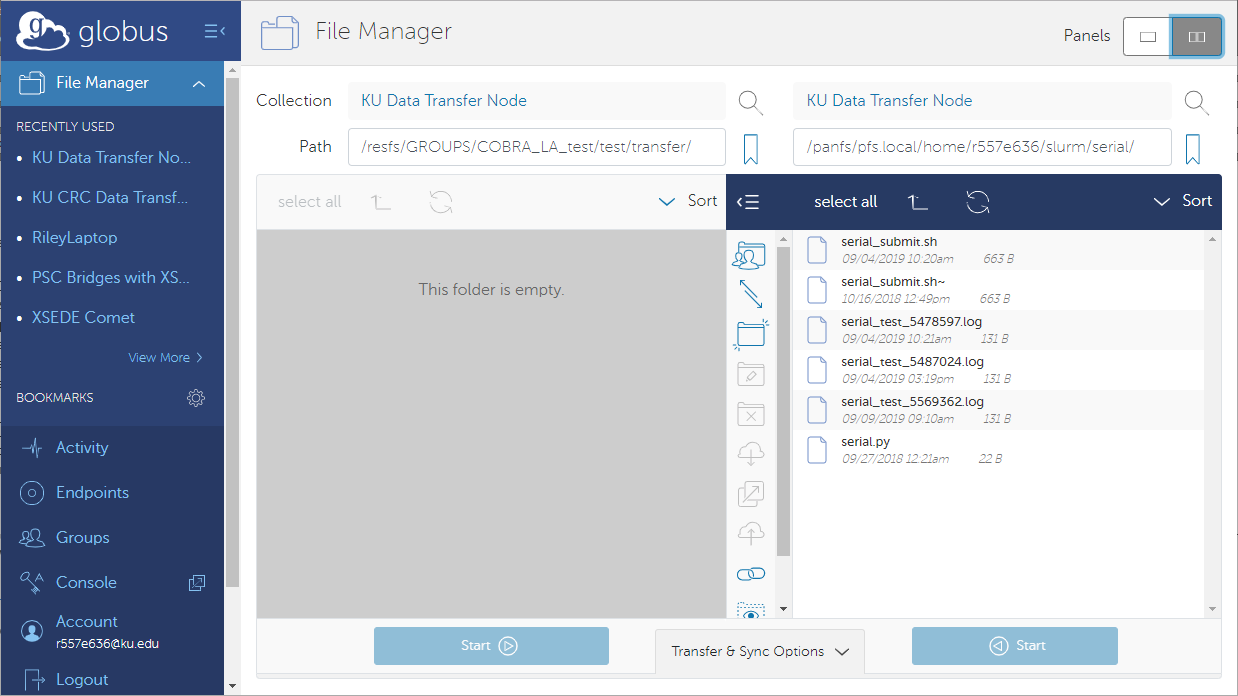
Task: Open the Console page
Action: click(86, 583)
